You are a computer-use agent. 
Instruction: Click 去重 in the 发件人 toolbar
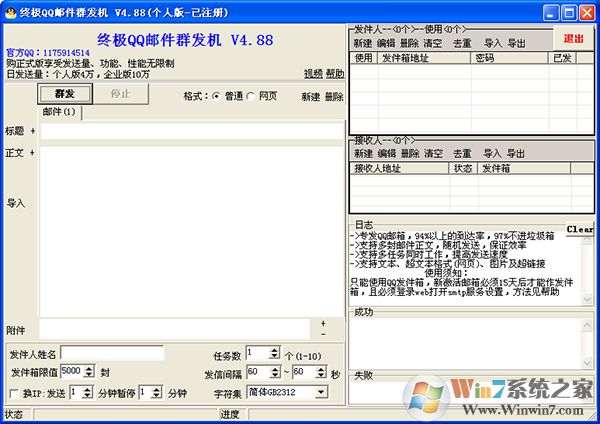pos(462,43)
